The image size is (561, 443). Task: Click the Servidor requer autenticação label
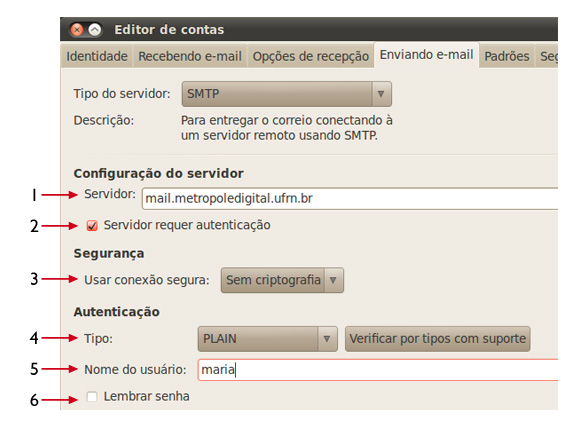click(x=187, y=225)
